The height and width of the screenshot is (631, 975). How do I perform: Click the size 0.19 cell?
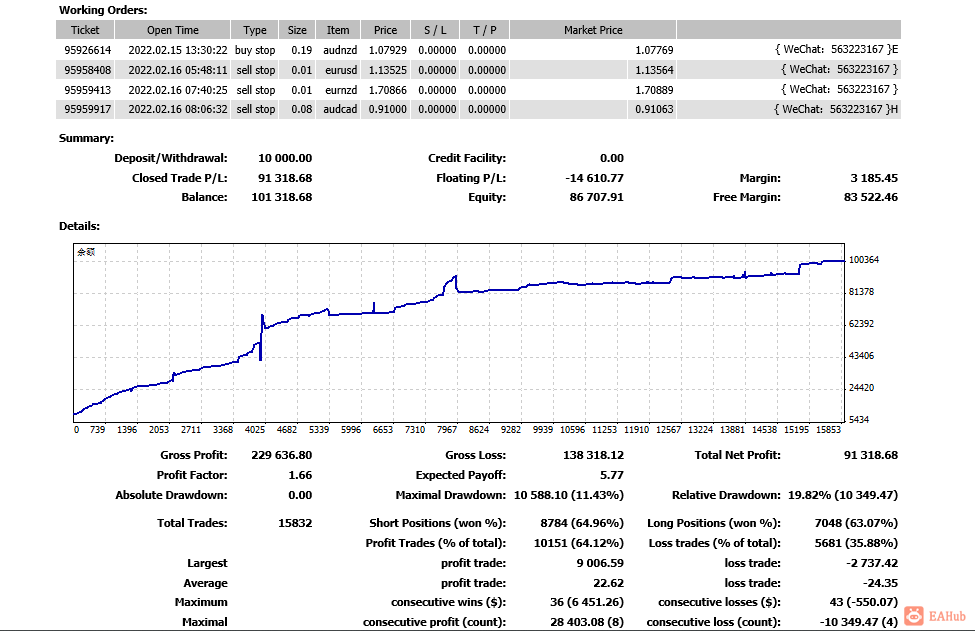point(302,50)
